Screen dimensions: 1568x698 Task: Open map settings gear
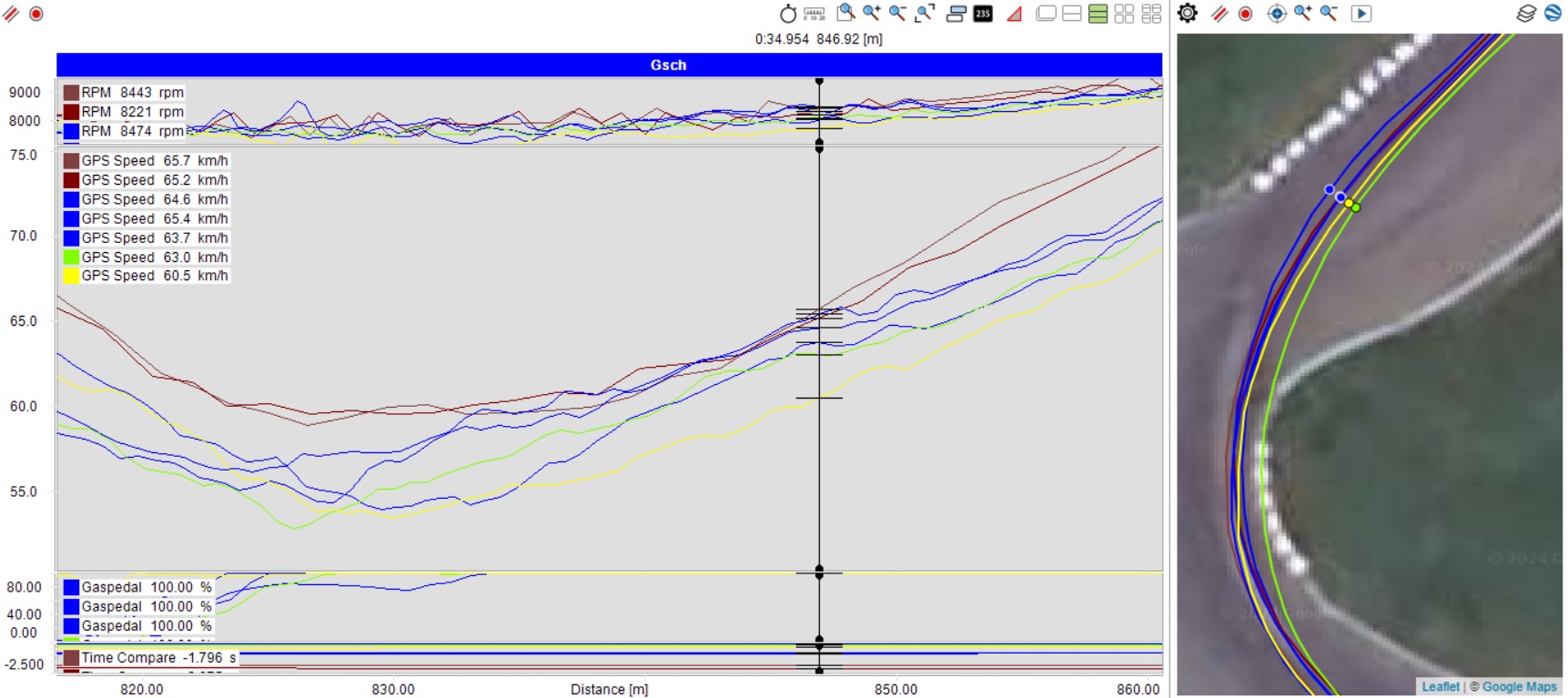1188,13
